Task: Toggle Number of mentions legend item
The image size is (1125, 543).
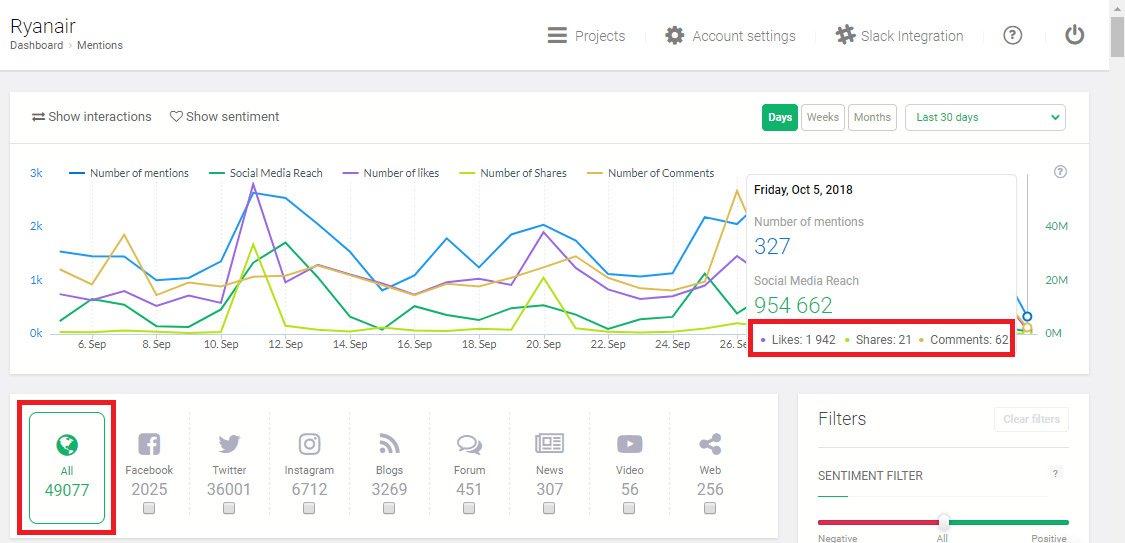Action: [x=129, y=173]
